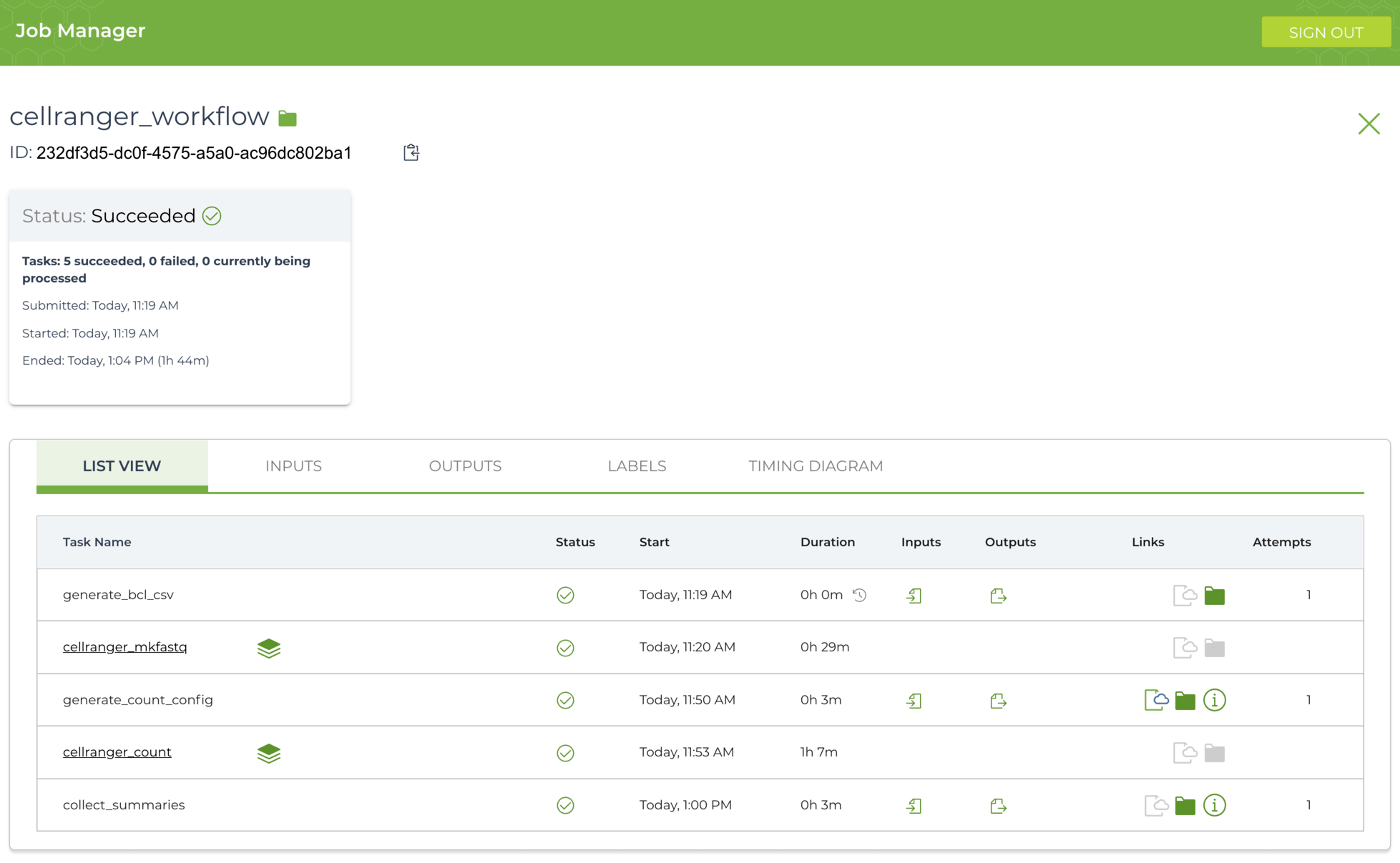
Task: Open the cellranger_count task link
Action: [x=117, y=752]
